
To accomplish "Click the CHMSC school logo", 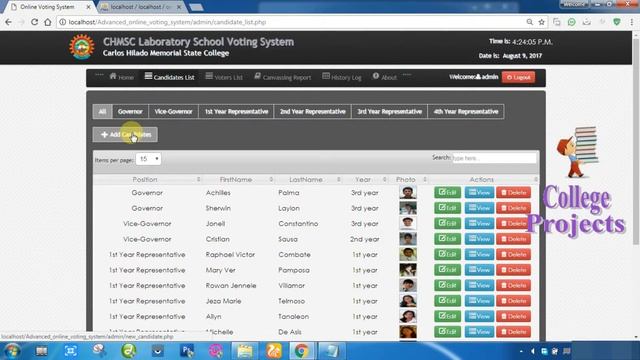I will coord(82,47).
